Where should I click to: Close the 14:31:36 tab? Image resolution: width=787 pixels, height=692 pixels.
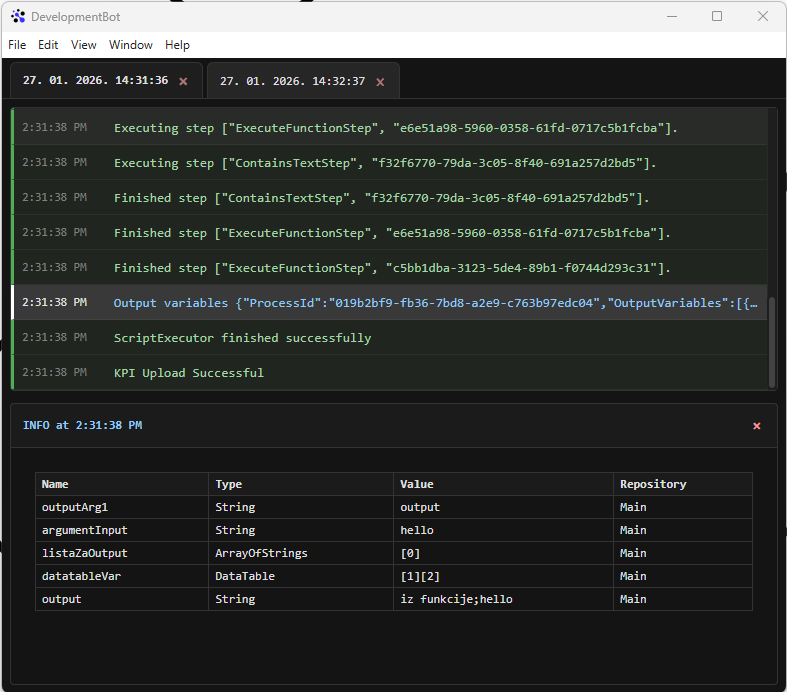click(183, 82)
